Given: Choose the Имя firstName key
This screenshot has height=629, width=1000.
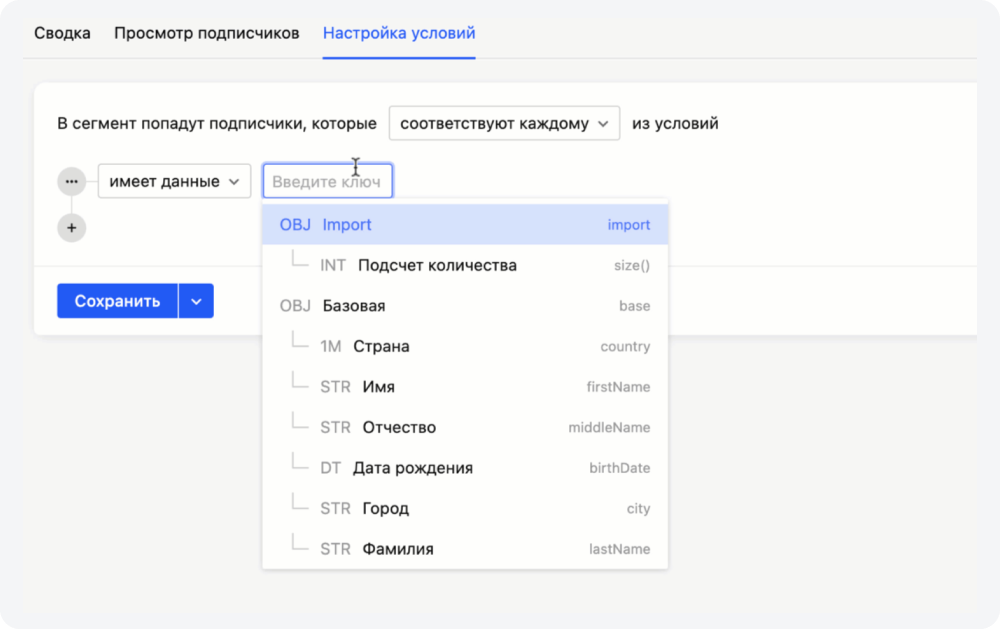Looking at the screenshot, I should pyautogui.click(x=378, y=387).
